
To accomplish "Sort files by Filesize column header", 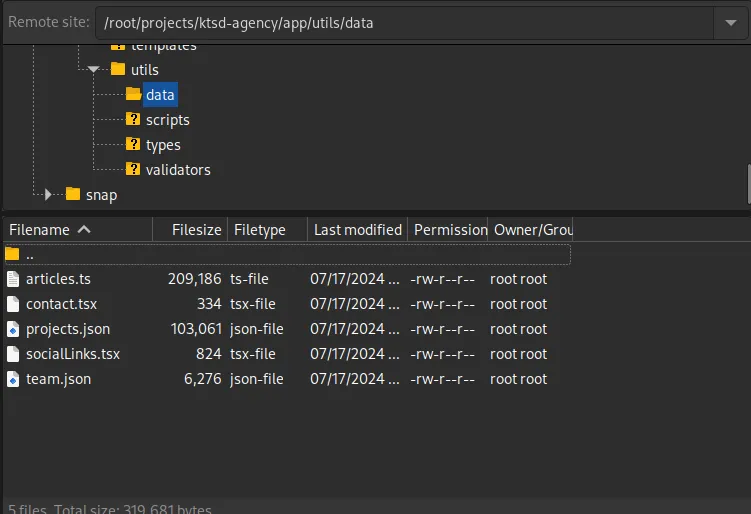I will [x=195, y=229].
